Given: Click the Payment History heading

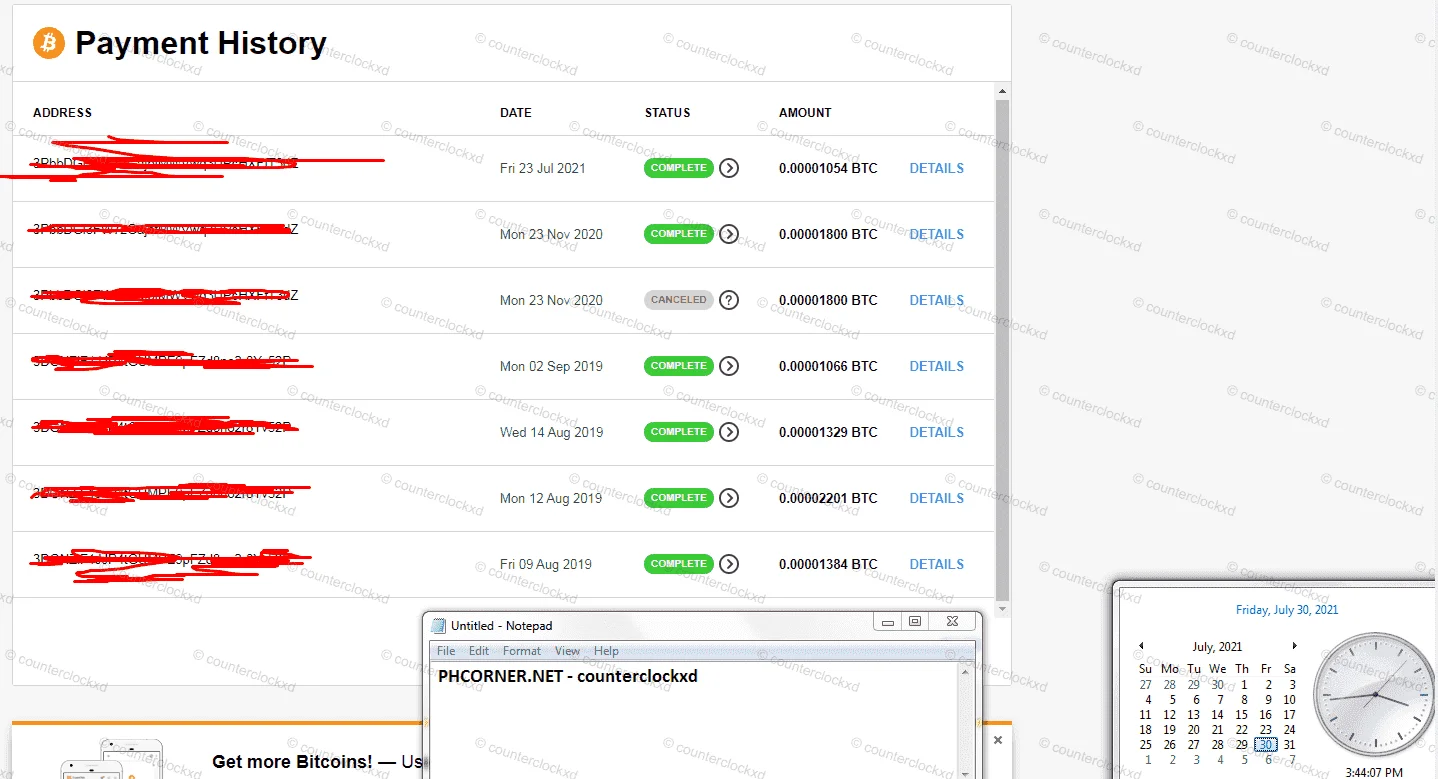Looking at the screenshot, I should (x=201, y=43).
